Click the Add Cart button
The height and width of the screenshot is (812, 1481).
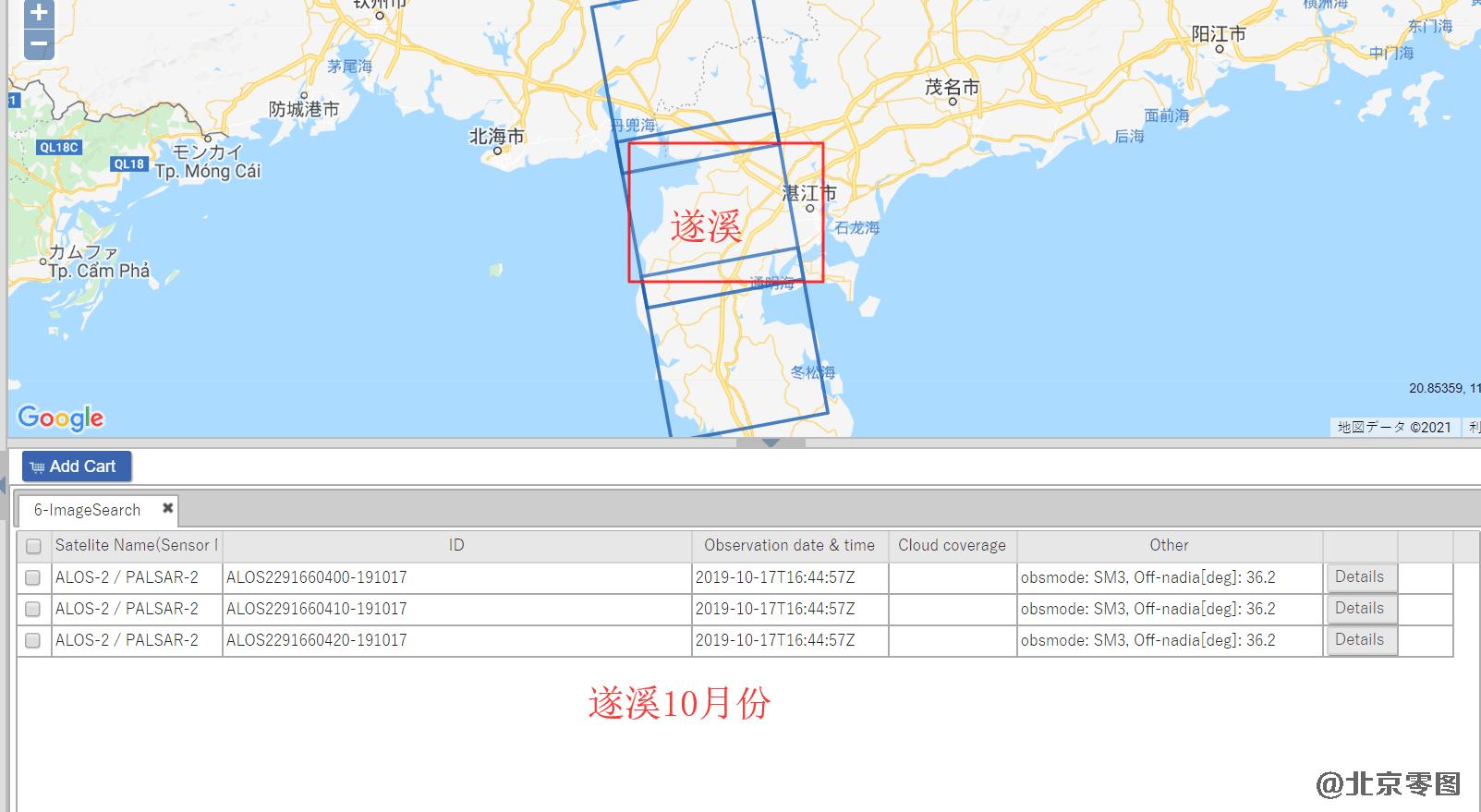[x=77, y=467]
